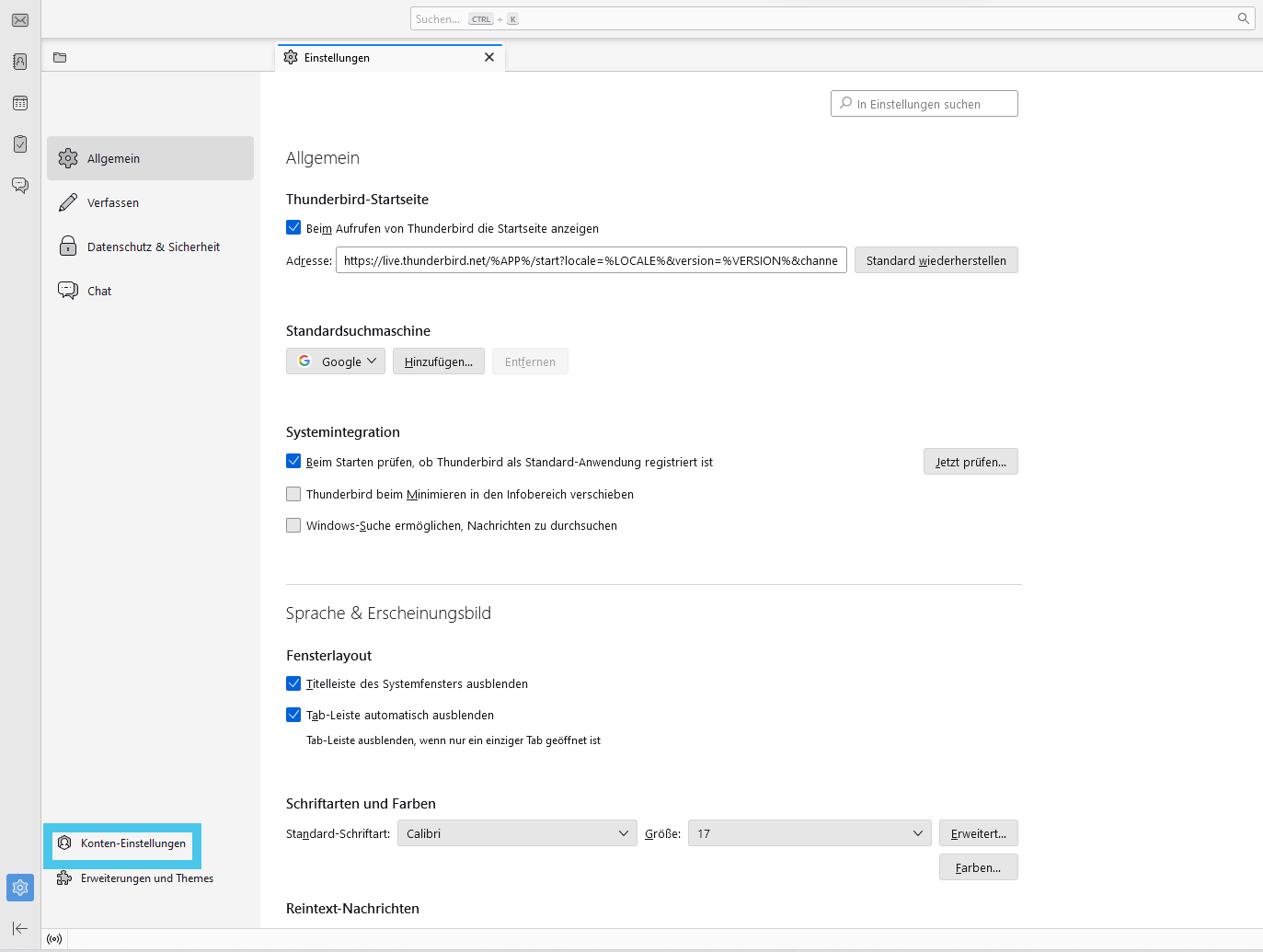Collapse the spaces toolbar arrow icon

[20, 928]
